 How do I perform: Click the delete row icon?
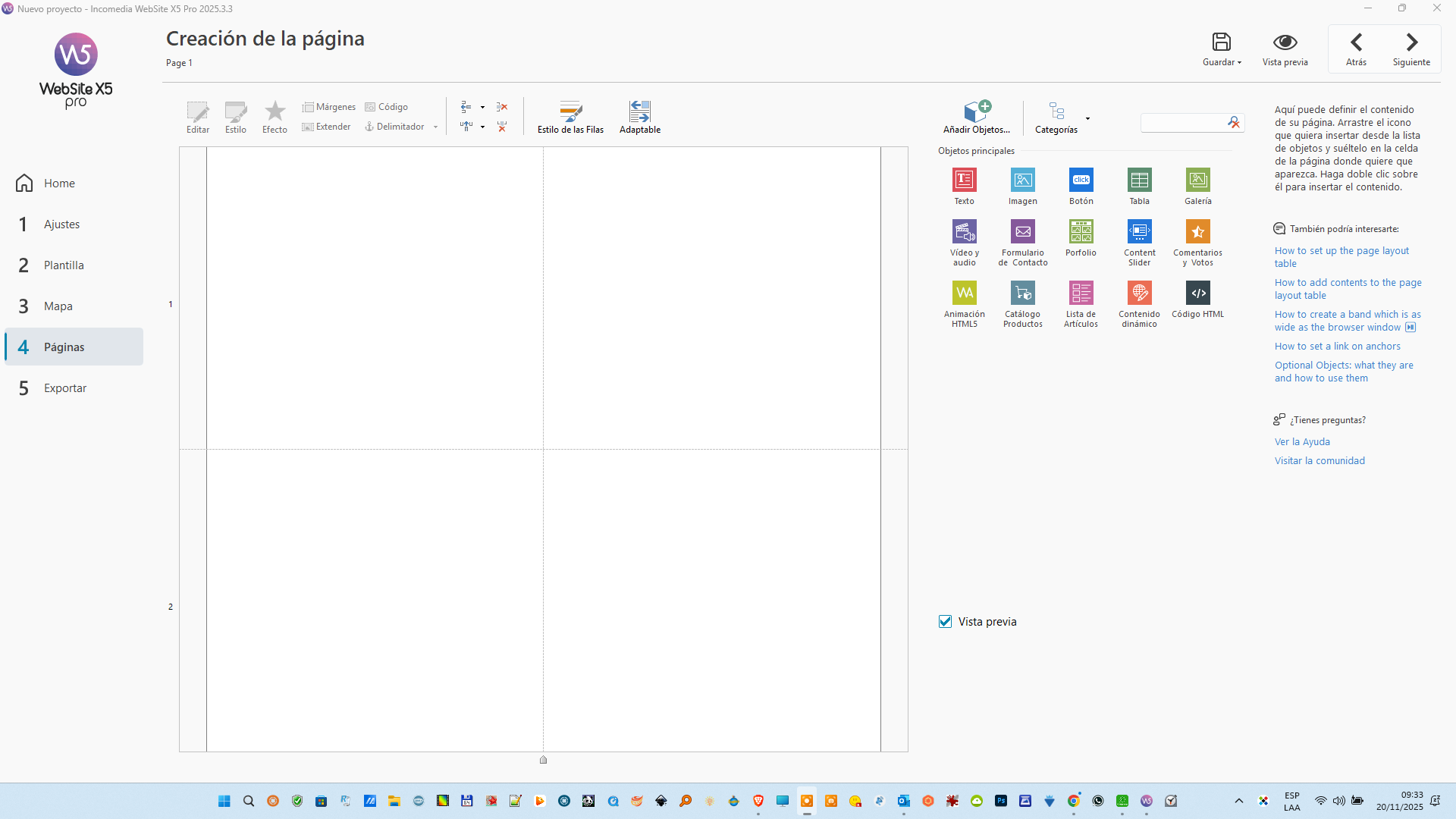[502, 107]
